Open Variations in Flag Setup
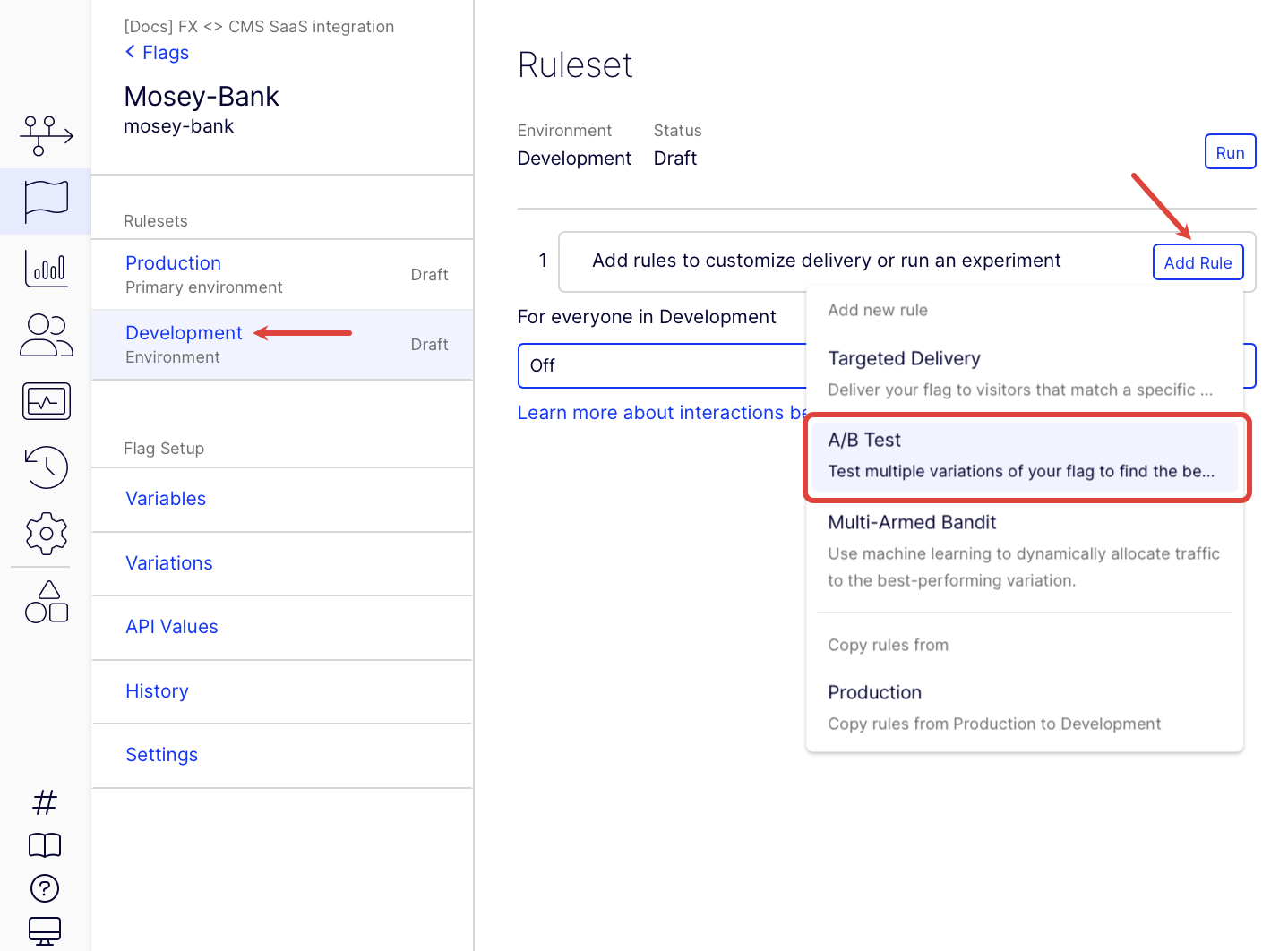 (282, 563)
